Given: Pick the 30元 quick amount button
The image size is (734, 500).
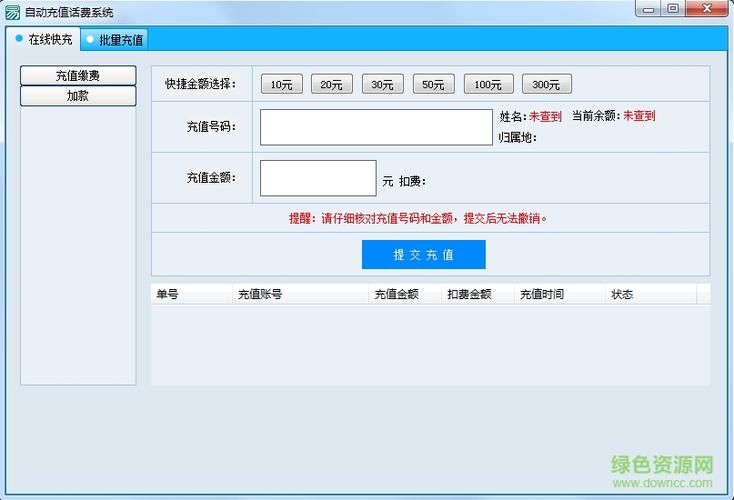Looking at the screenshot, I should 382,84.
